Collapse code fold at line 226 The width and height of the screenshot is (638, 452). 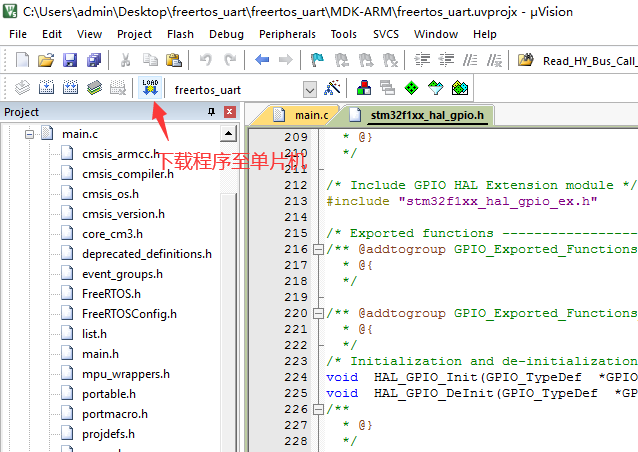(x=318, y=409)
